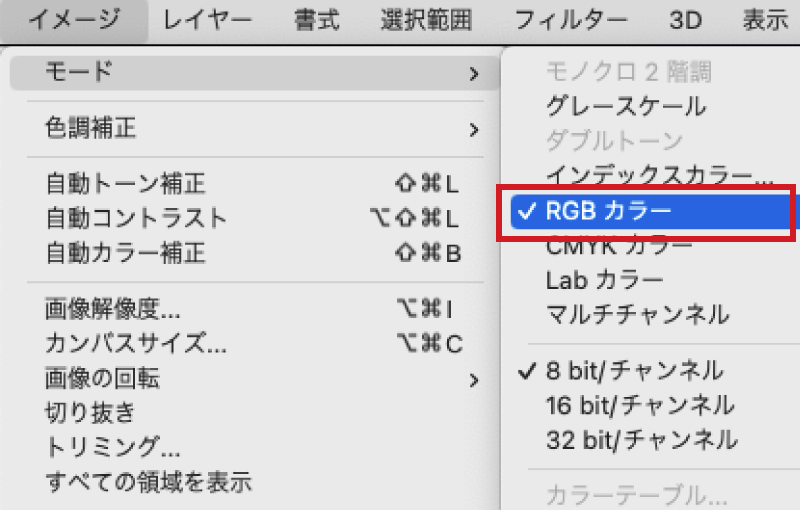Screen dimensions: 800x510
Task: Open the フィルター menu
Action: [571, 19]
